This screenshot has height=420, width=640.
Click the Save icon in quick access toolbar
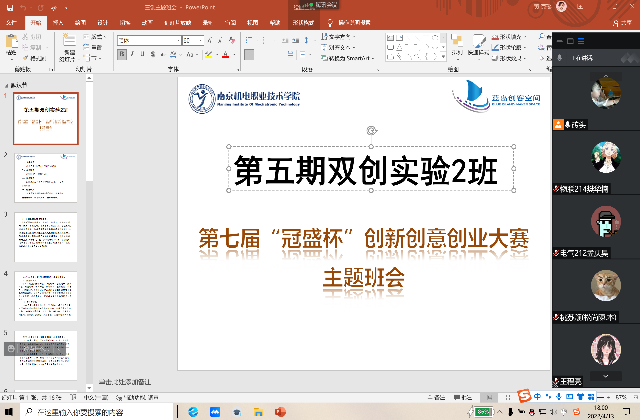coord(8,5)
